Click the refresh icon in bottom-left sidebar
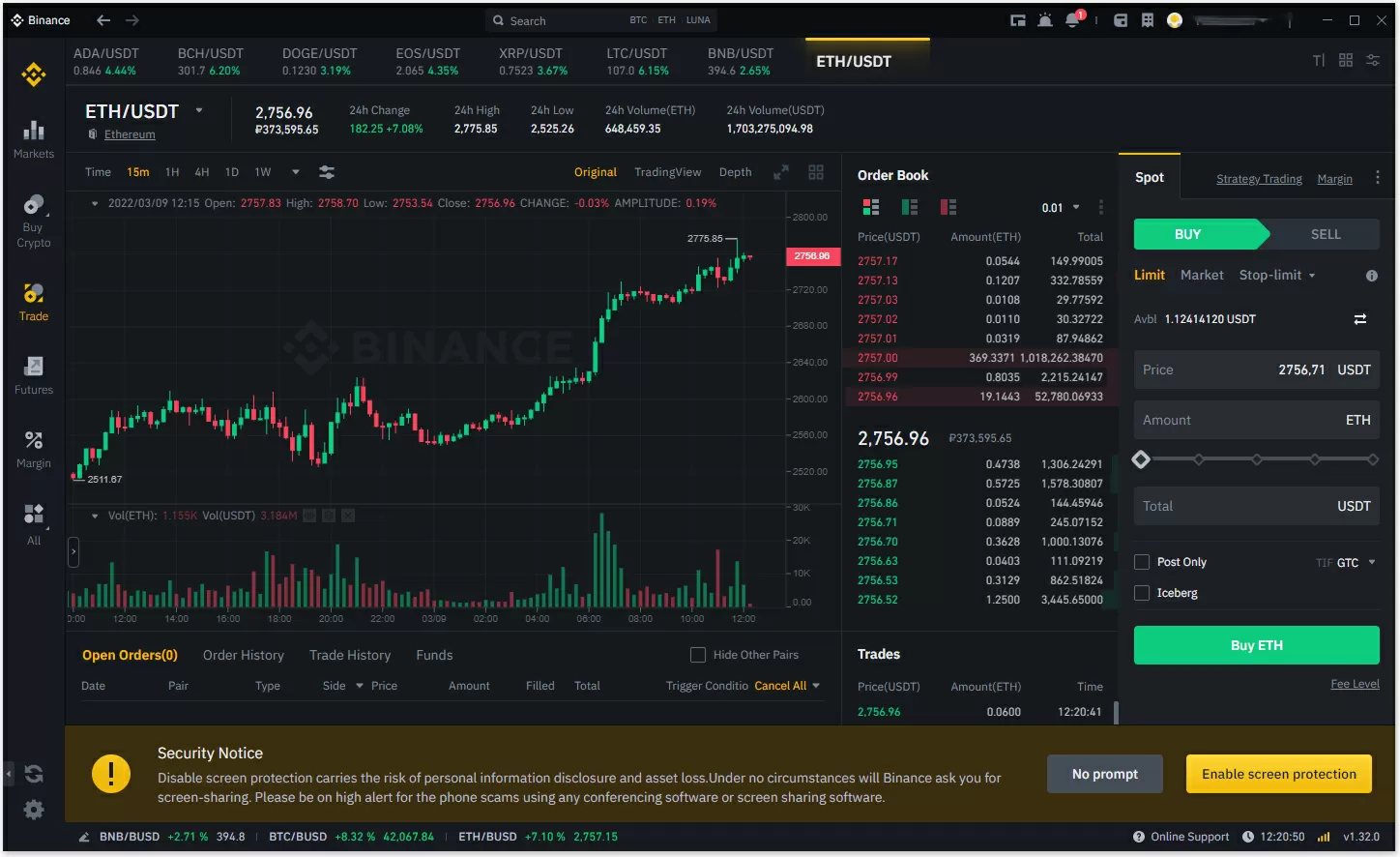 point(34,774)
